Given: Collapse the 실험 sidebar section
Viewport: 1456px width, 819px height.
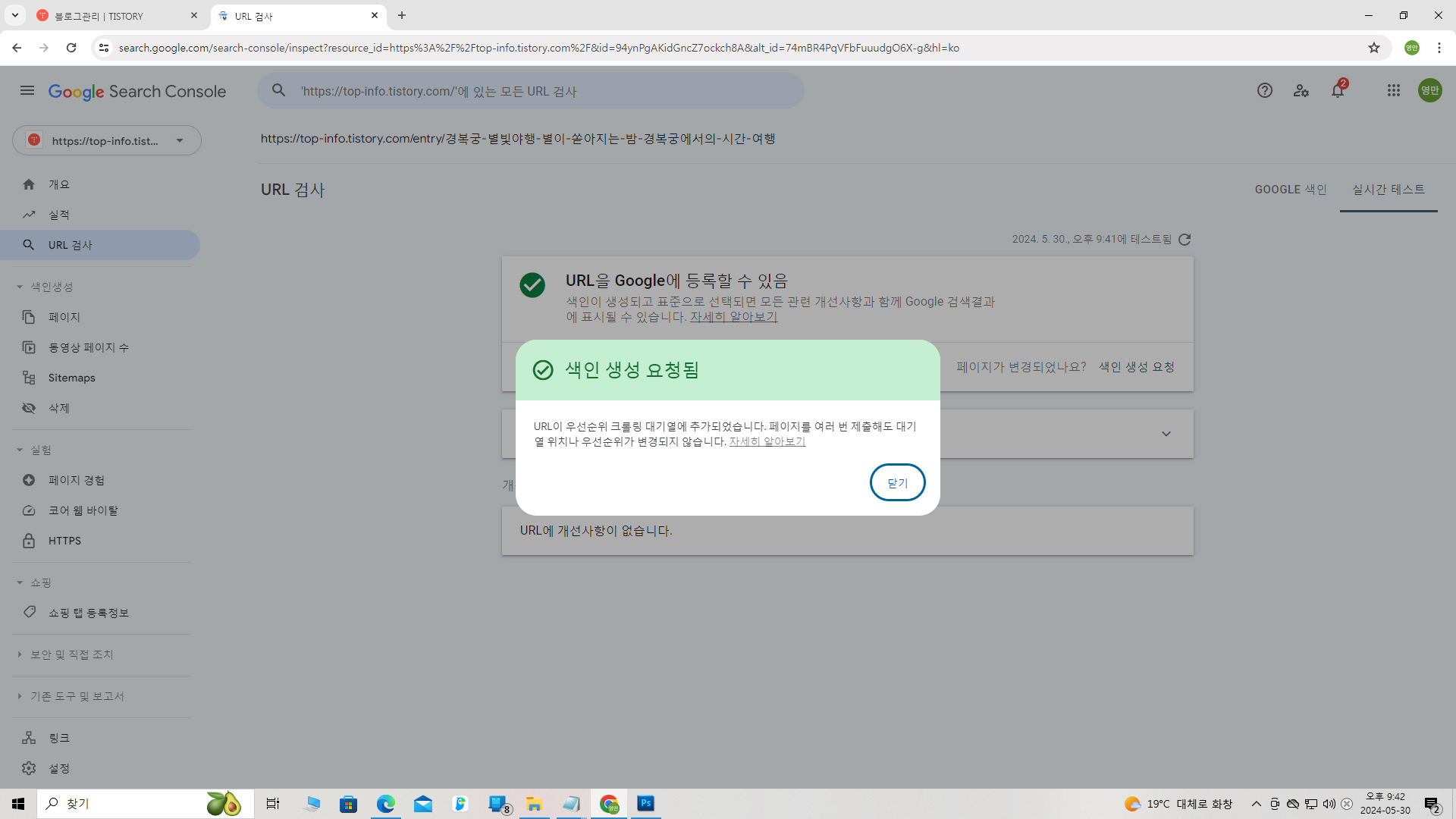Looking at the screenshot, I should (x=20, y=450).
